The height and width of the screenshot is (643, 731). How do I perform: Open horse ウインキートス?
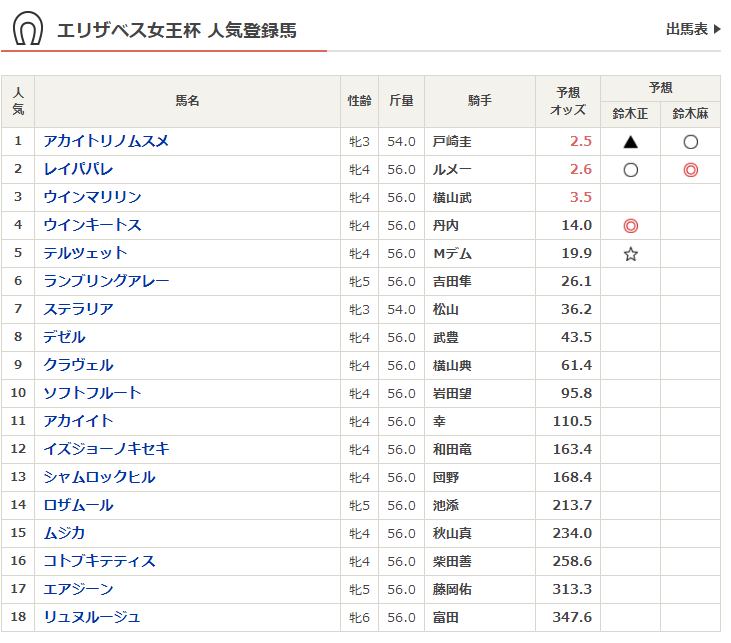pyautogui.click(x=92, y=225)
